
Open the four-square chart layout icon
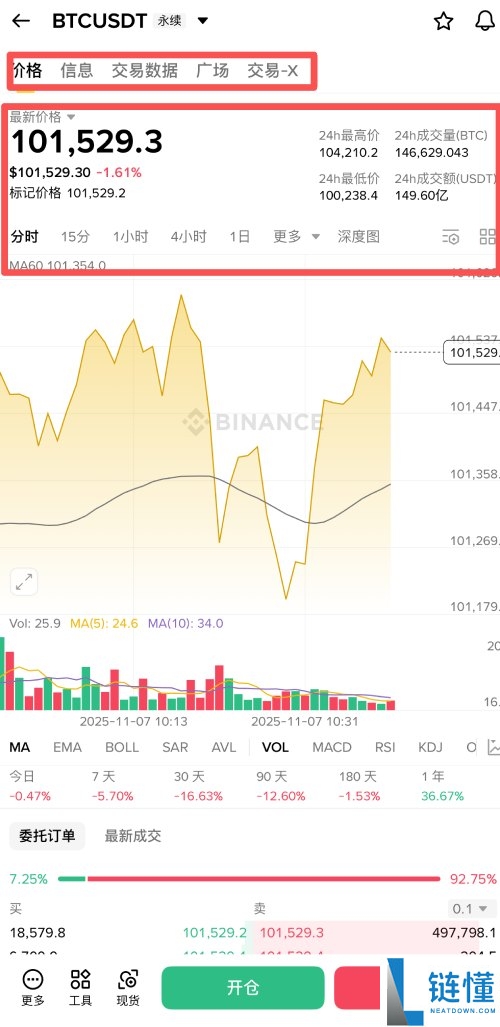488,237
